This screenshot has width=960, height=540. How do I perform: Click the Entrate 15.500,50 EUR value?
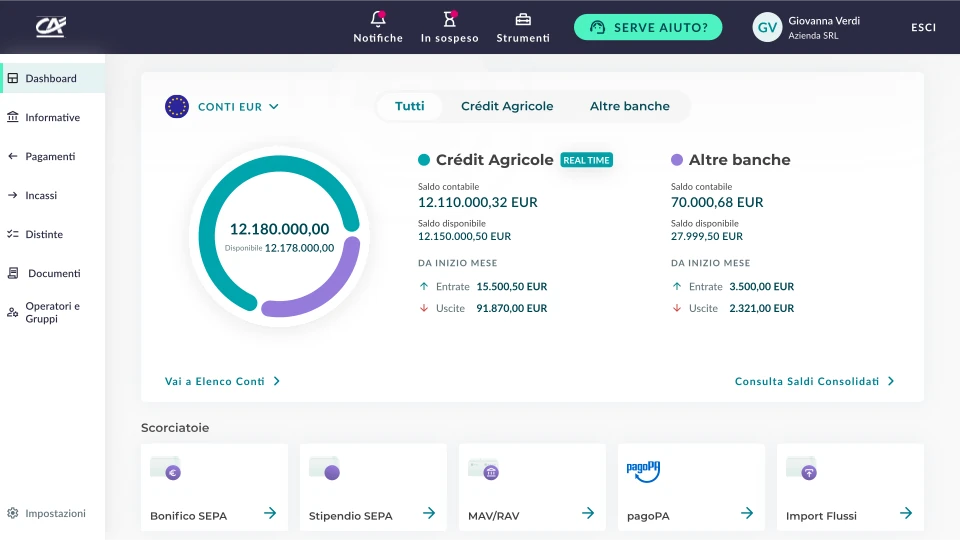click(x=512, y=286)
